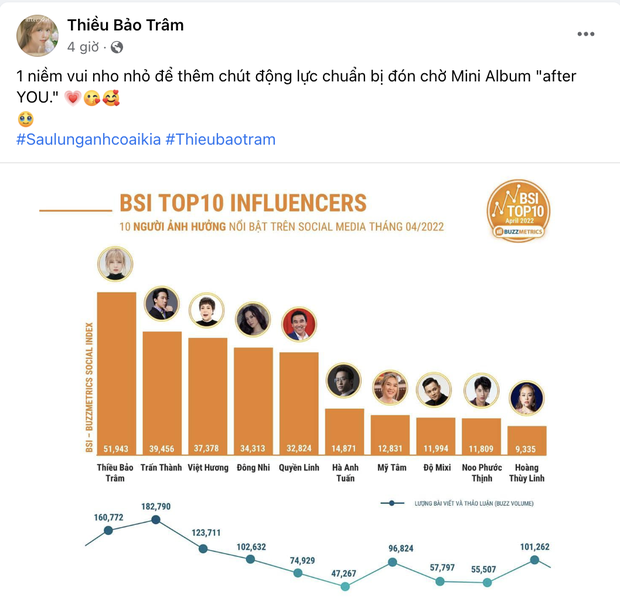Viewport: 620px width, 601px height.
Task: Click Quyền Linh's circular portrait
Action: [x=298, y=324]
